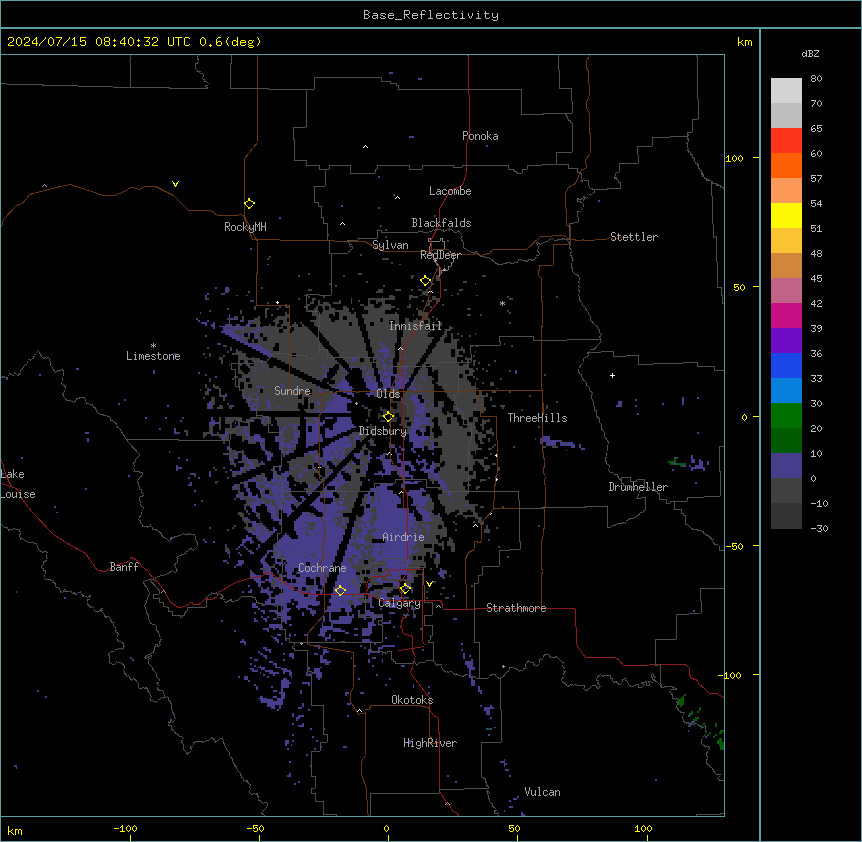Pick the light gray 70-80 dBZ swatch

click(x=786, y=91)
